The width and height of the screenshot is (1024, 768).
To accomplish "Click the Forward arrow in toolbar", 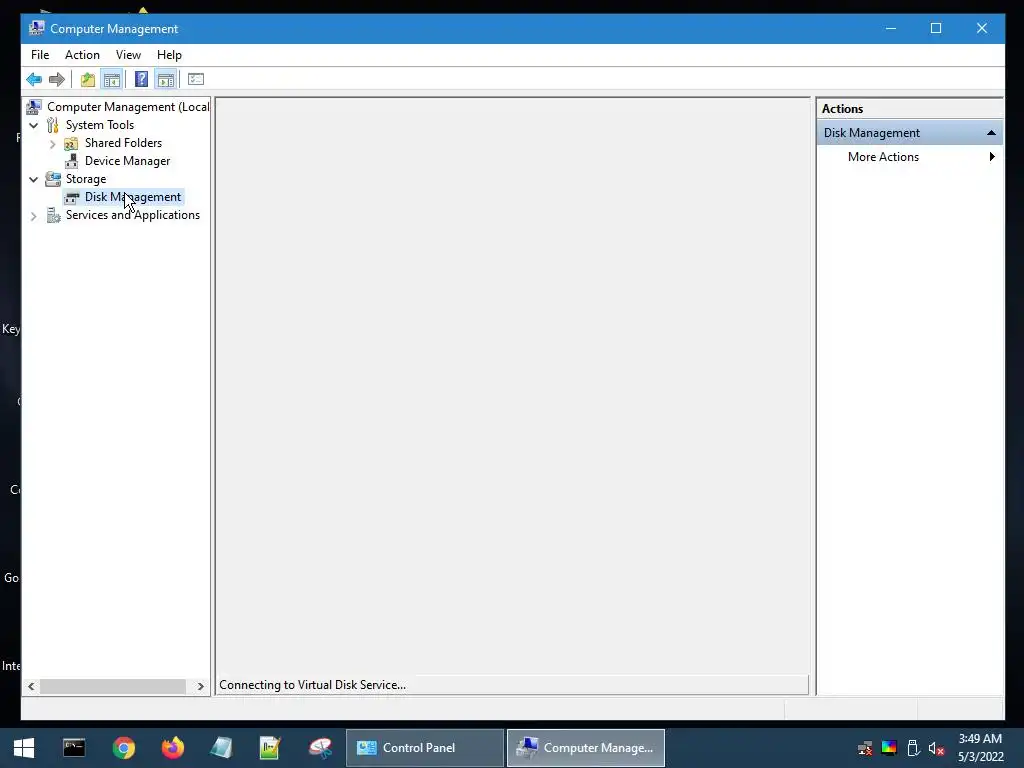I will pos(57,80).
